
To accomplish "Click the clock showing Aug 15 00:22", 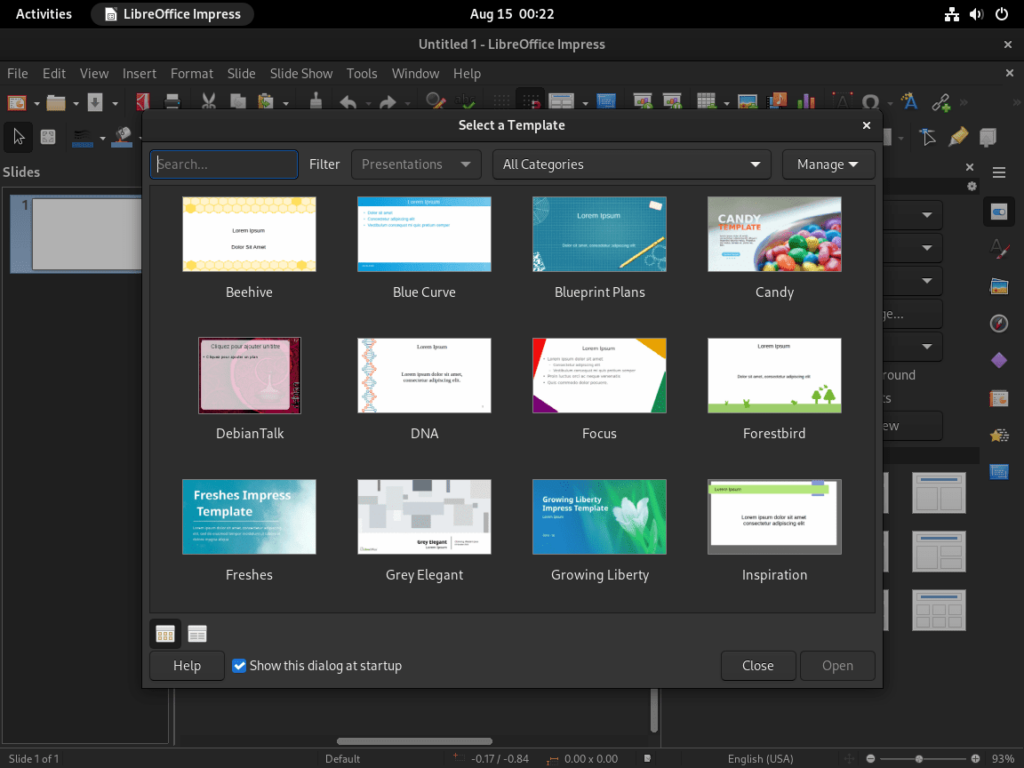I will [x=512, y=14].
